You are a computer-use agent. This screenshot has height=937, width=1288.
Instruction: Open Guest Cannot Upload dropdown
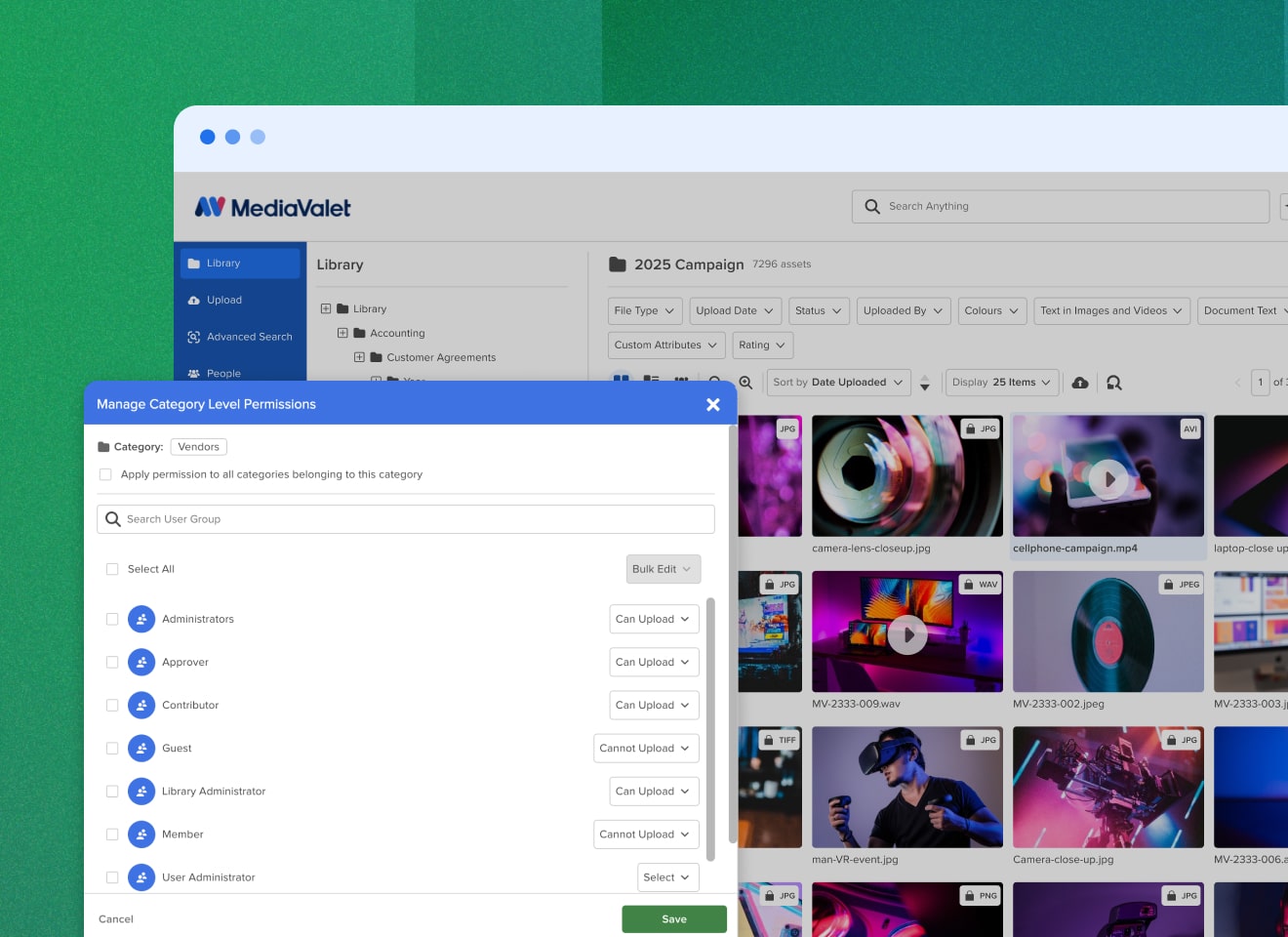click(x=646, y=748)
